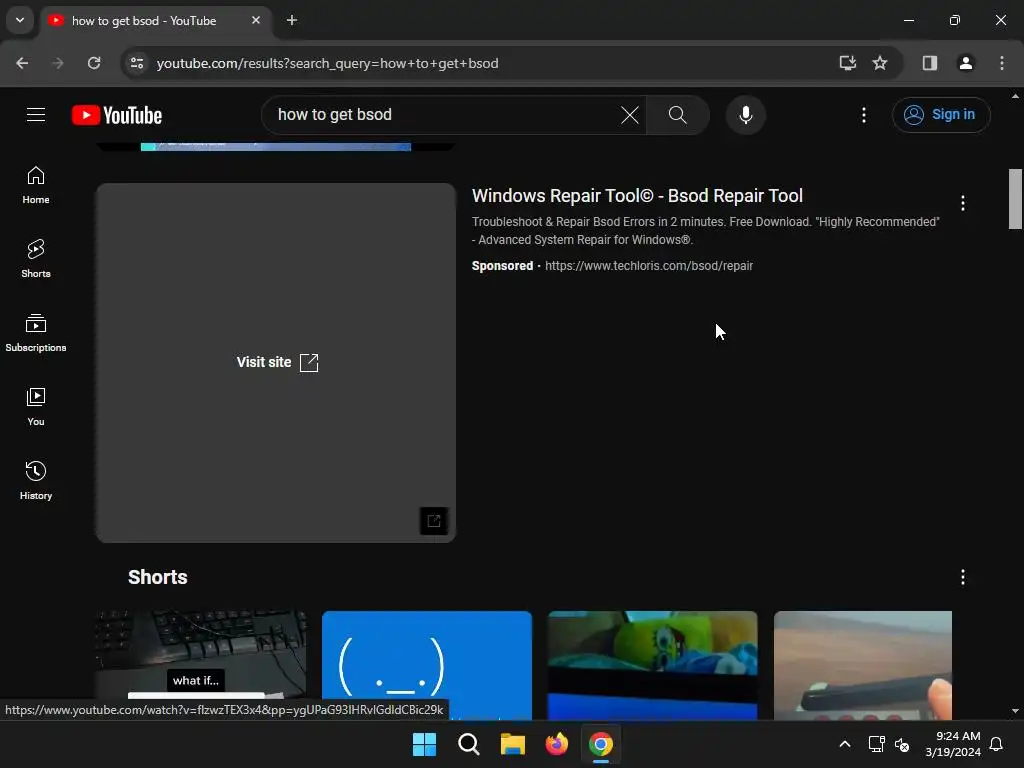Search with your voice microphone button
The width and height of the screenshot is (1024, 768).
[x=745, y=115]
